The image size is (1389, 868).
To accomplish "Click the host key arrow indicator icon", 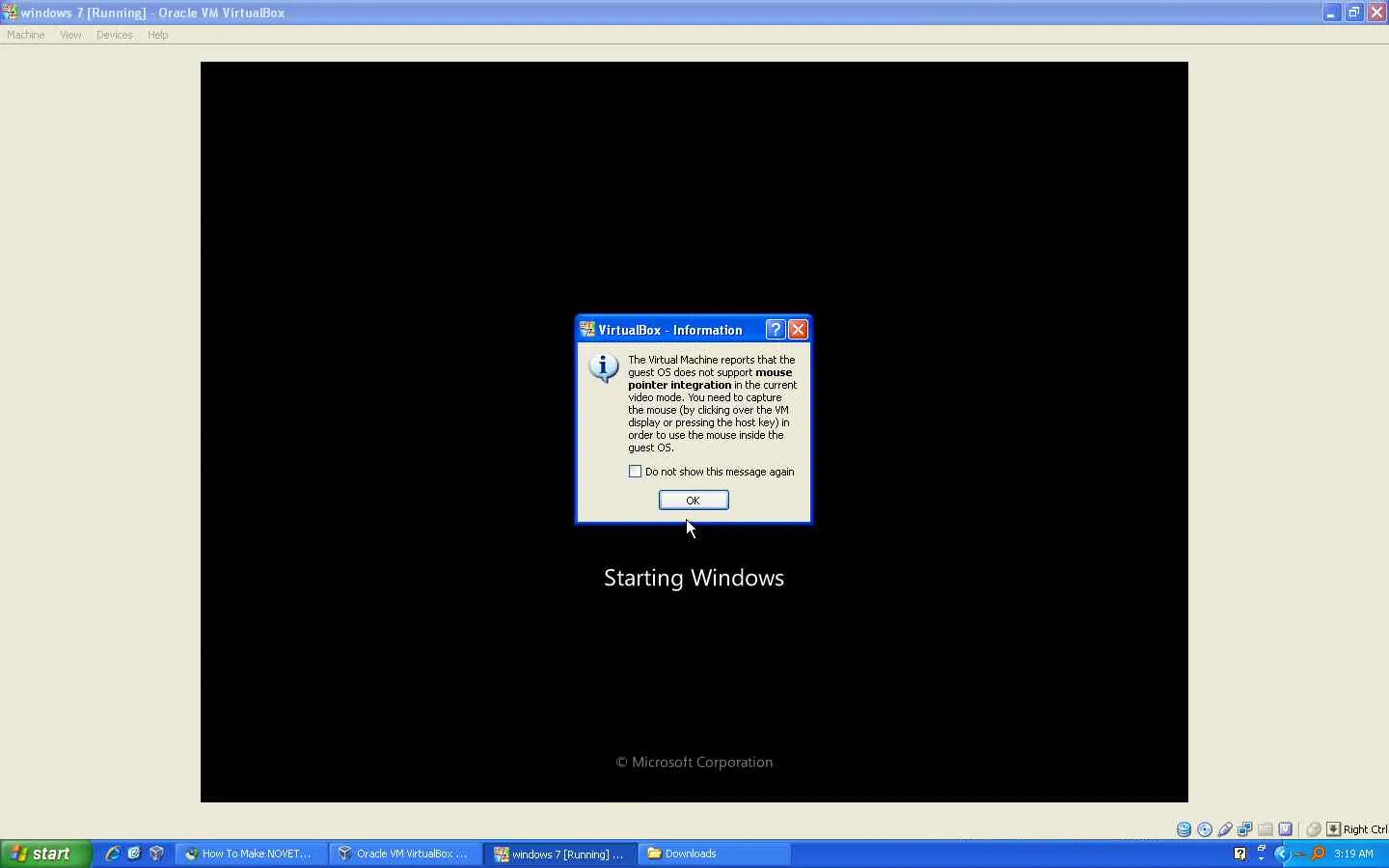I will 1334,829.
